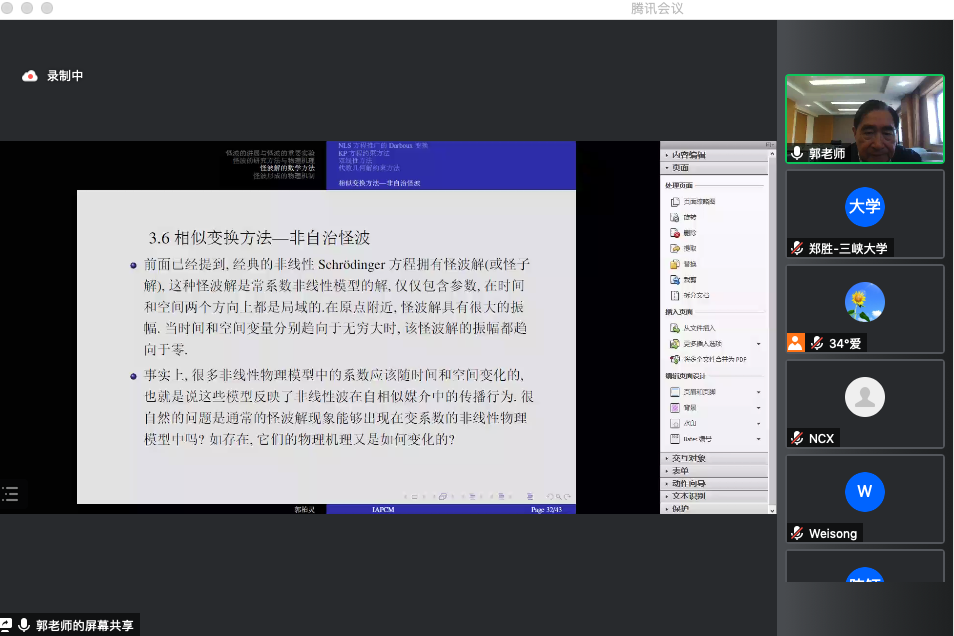
Task: Click the crop page icon (裁剪)
Action: click(676, 280)
